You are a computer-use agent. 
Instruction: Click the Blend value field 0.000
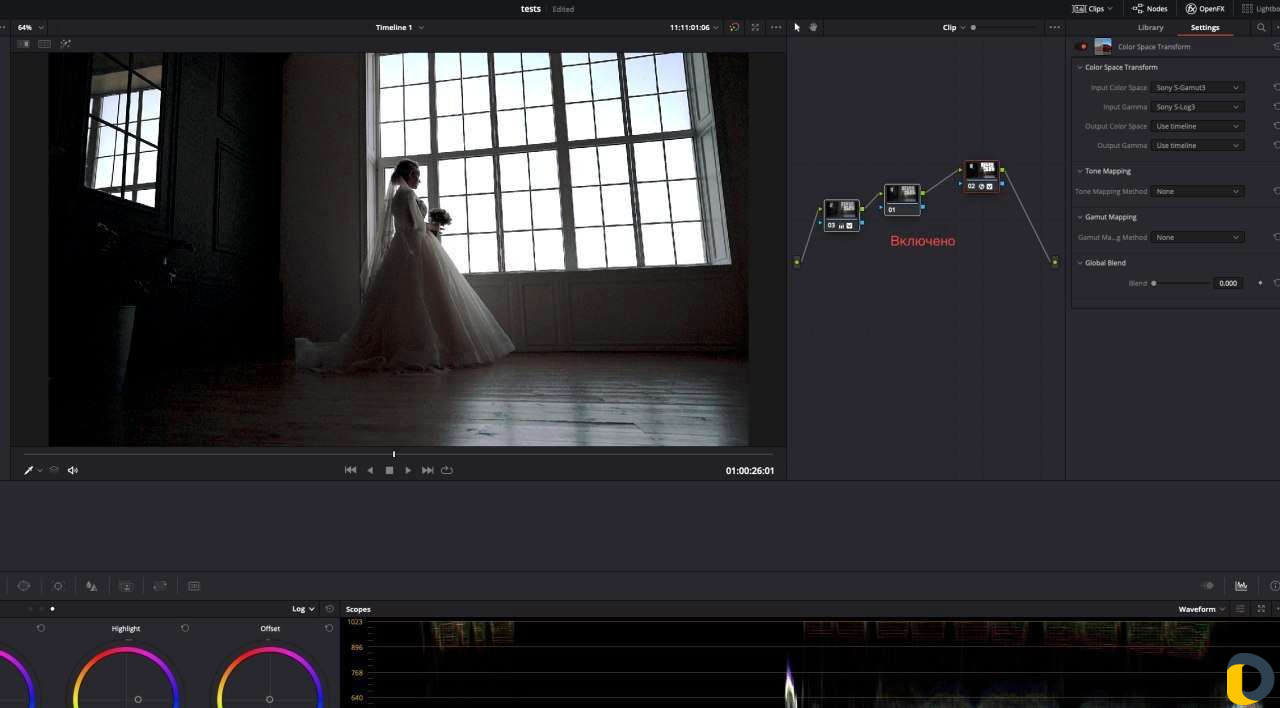pyautogui.click(x=1228, y=283)
